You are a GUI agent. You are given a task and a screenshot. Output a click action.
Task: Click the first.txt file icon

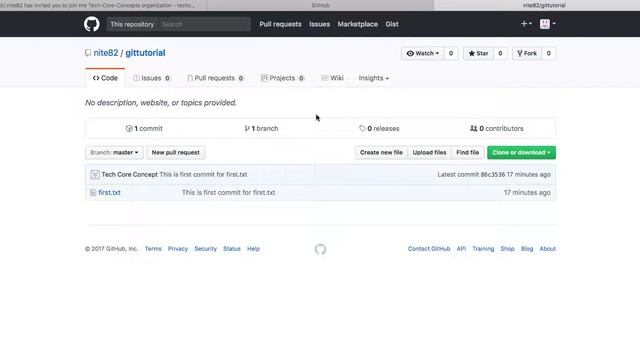(x=93, y=192)
